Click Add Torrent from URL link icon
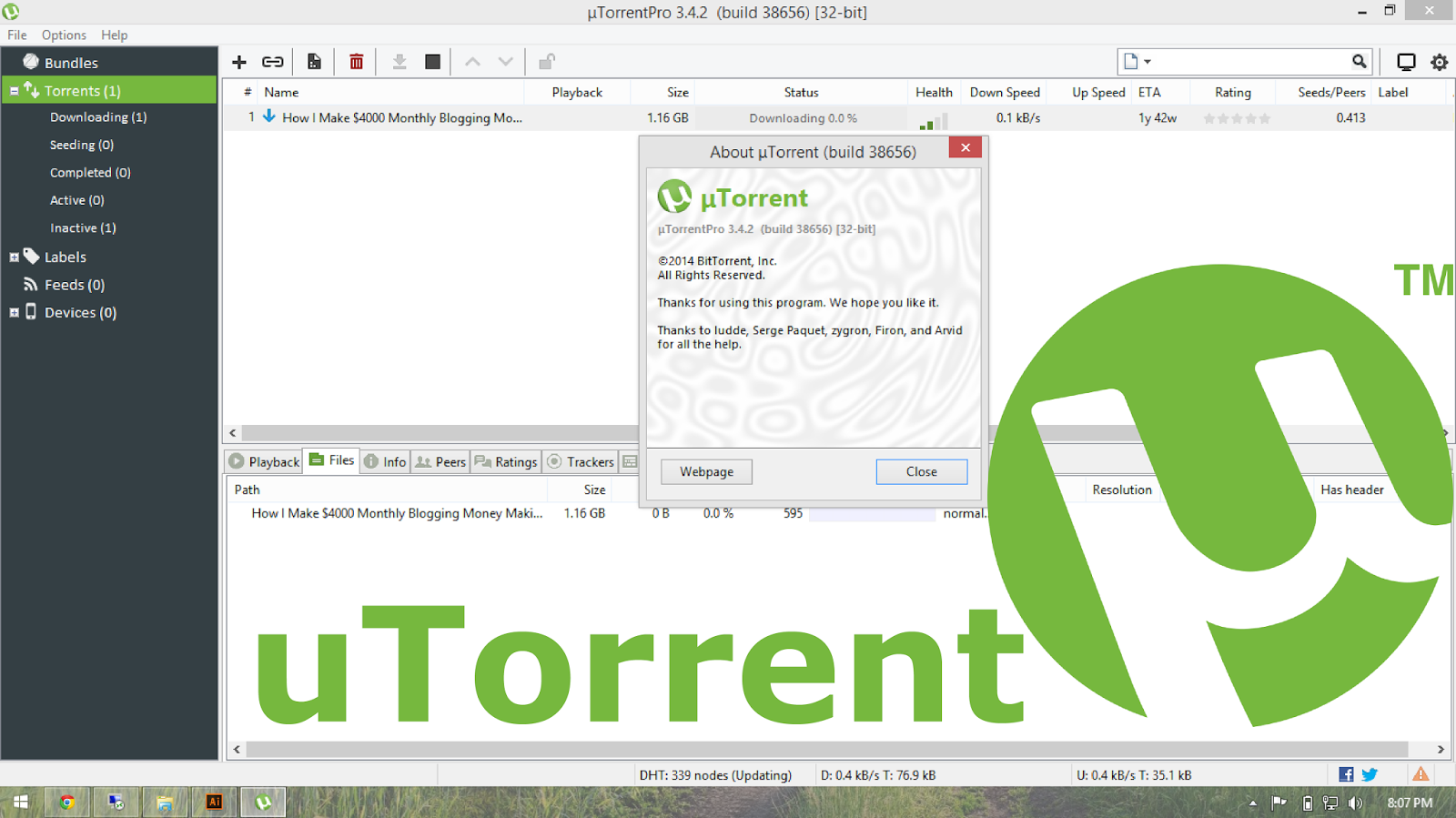 273,62
